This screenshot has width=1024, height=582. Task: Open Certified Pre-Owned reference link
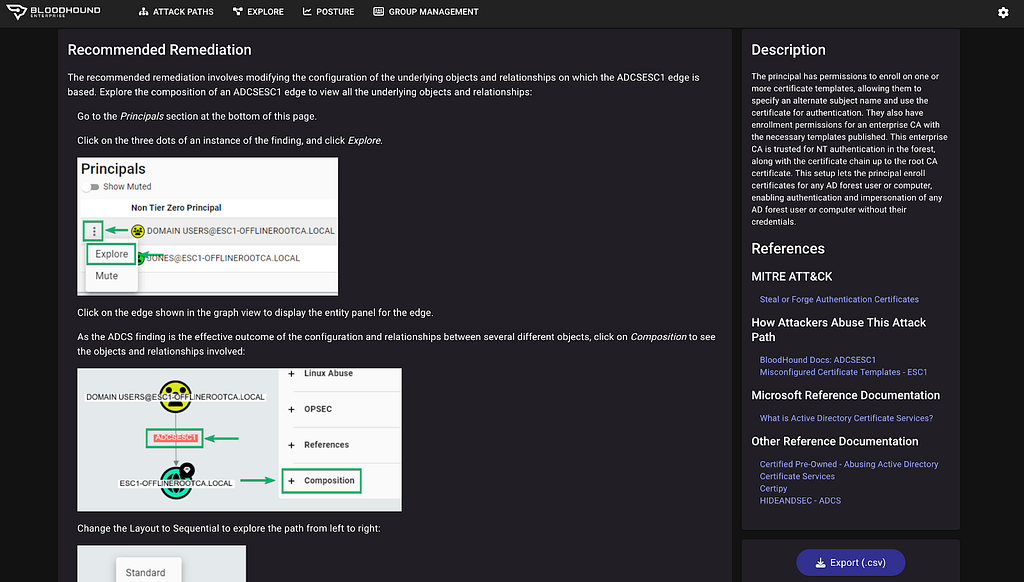pos(849,470)
